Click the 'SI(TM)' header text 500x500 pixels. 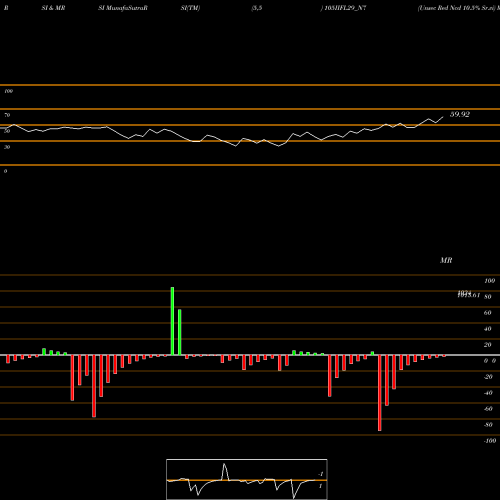(190, 8)
